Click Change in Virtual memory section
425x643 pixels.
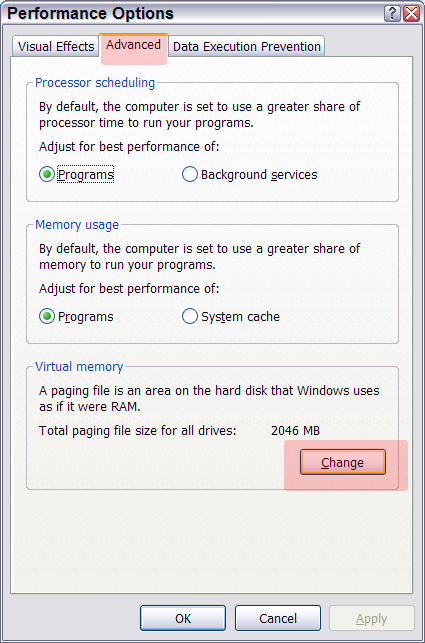343,462
